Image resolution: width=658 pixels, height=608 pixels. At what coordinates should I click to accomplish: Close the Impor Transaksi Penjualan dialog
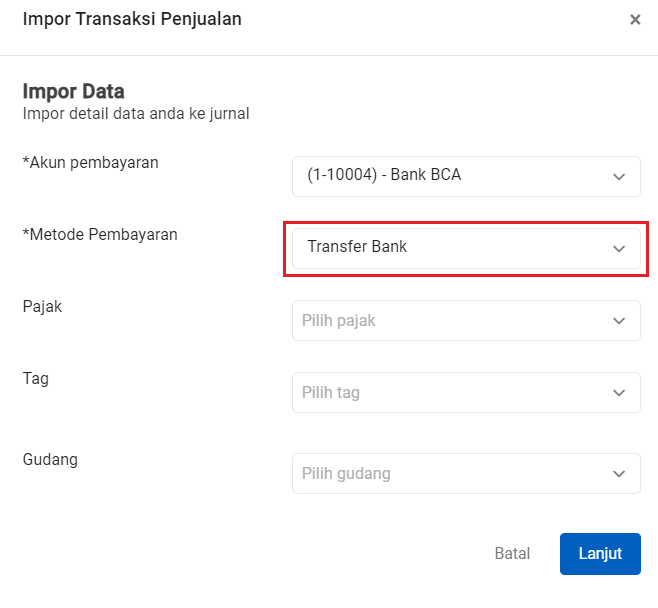click(635, 19)
